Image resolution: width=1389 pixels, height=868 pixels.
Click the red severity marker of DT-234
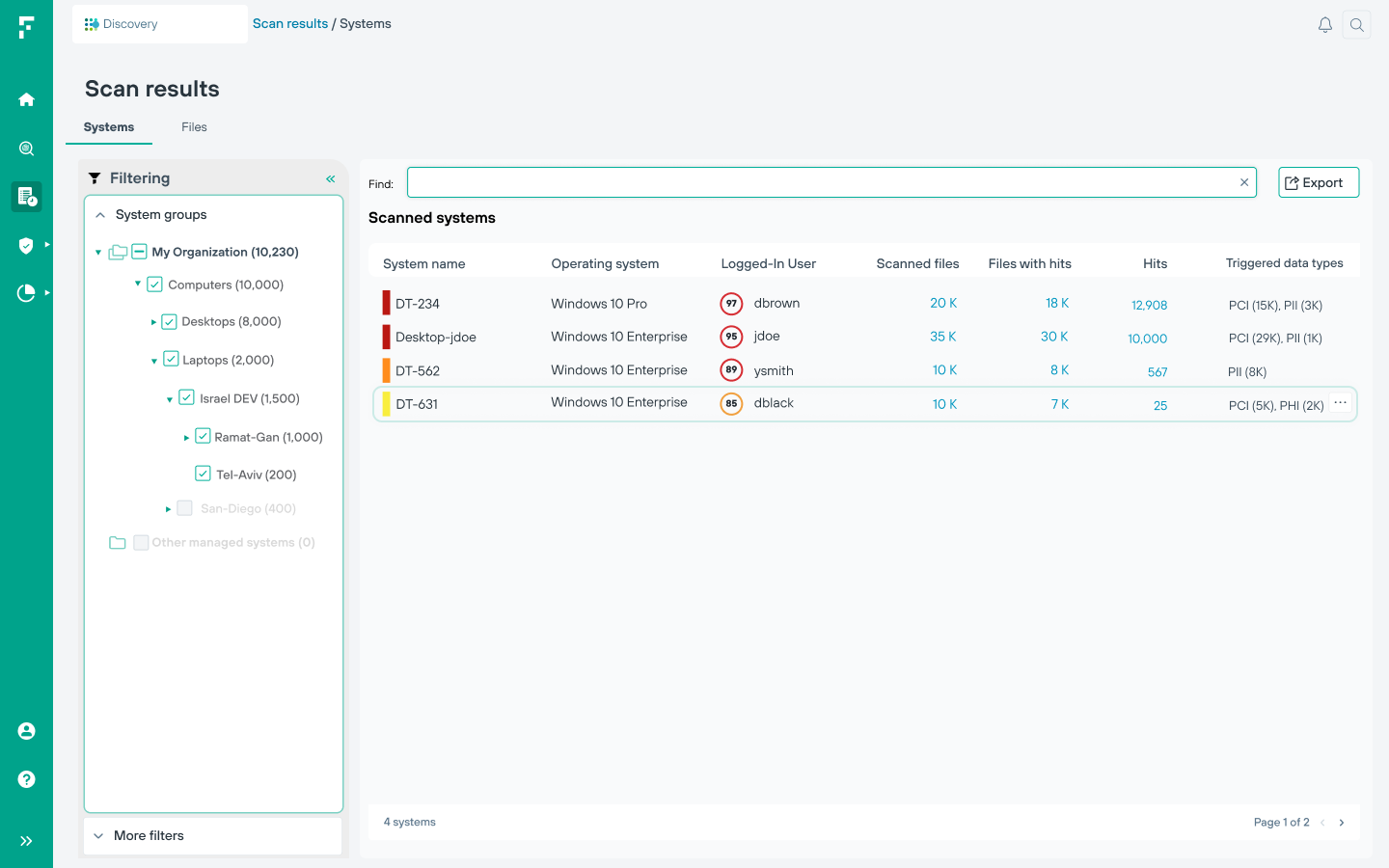coord(387,304)
